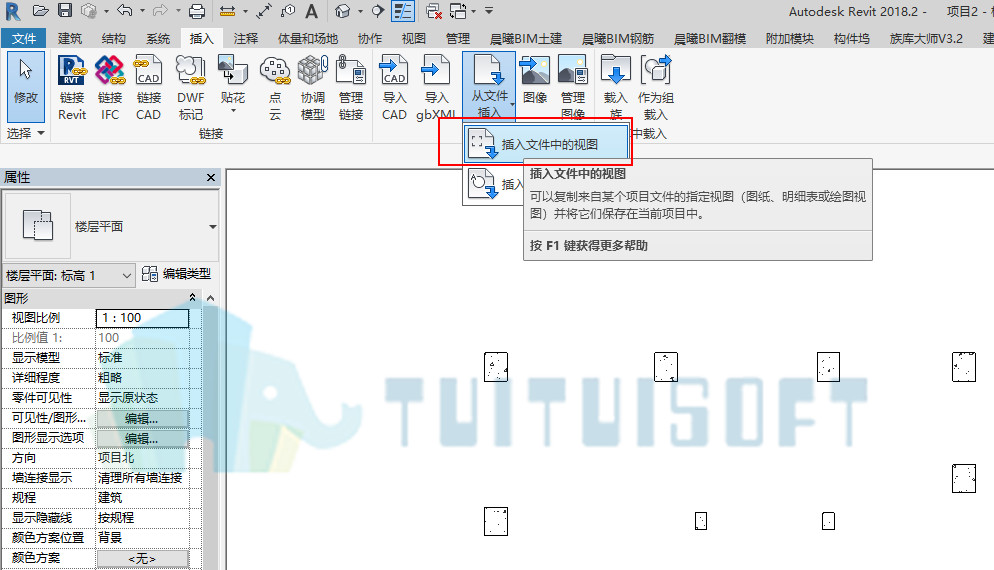Open the Default 3D View house icon
The height and width of the screenshot is (570, 994).
tap(343, 11)
